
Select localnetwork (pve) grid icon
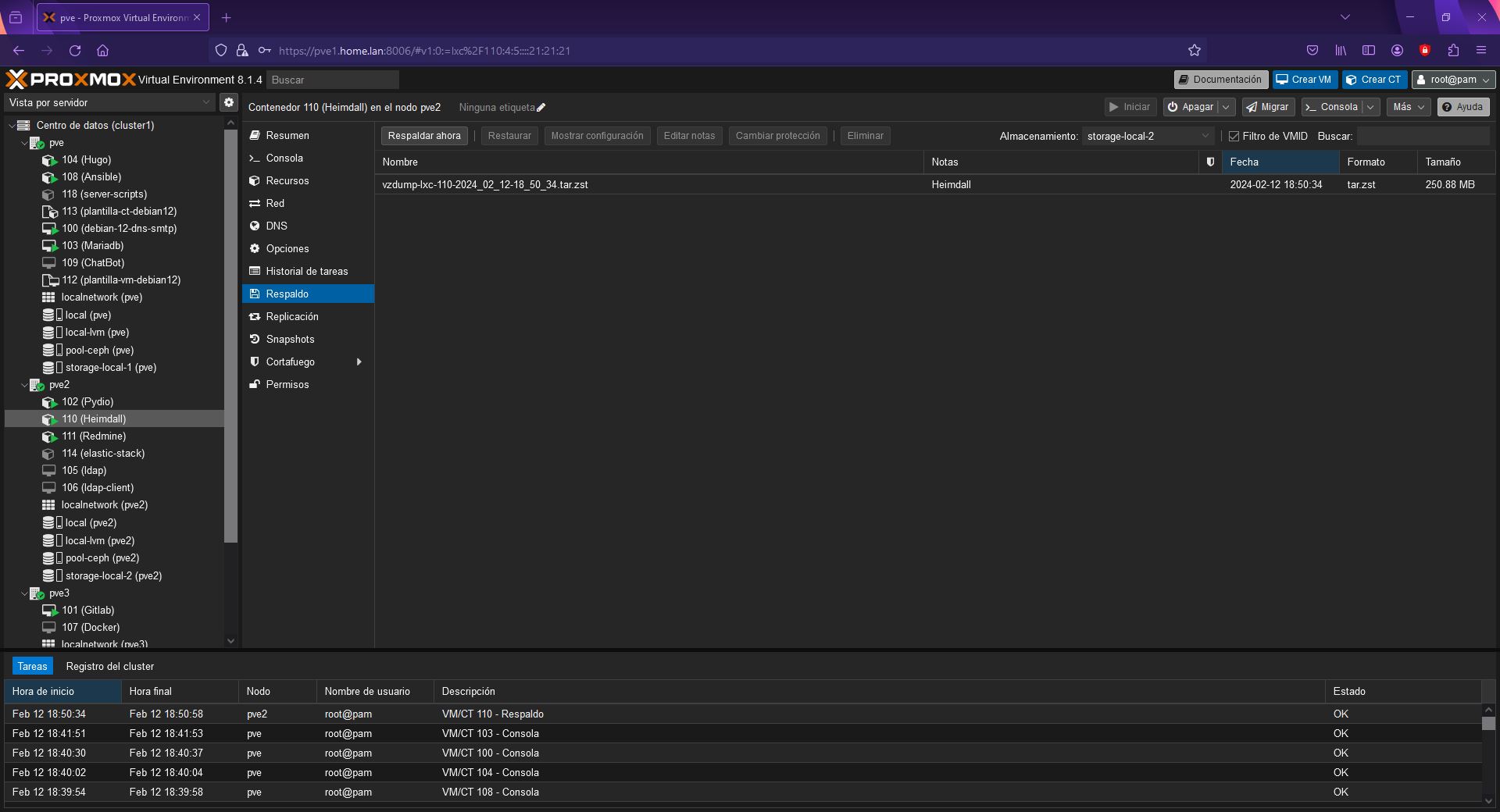(48, 297)
